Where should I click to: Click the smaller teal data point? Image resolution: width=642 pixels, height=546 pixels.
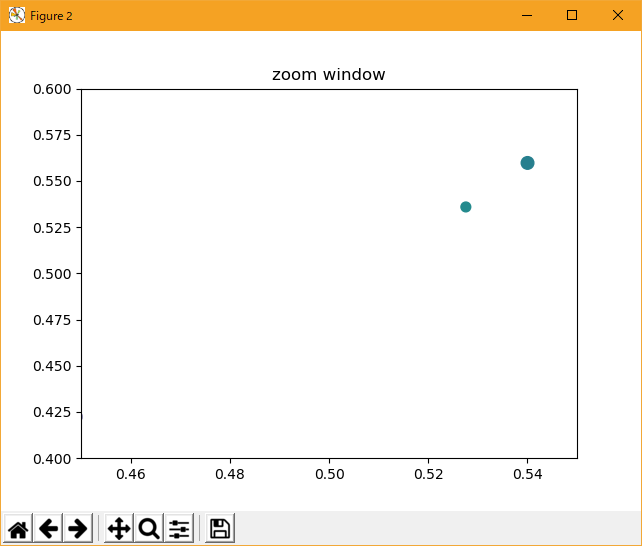[466, 207]
